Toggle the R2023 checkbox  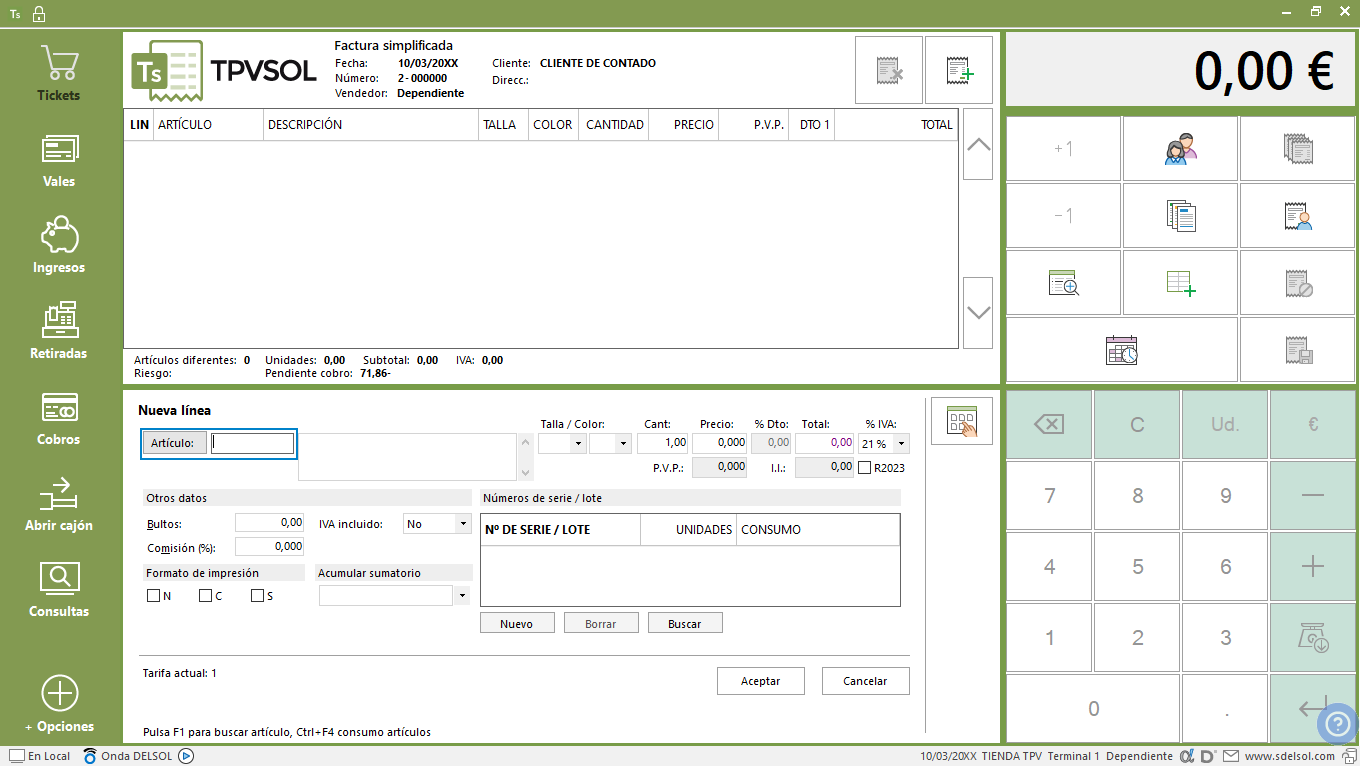click(865, 467)
